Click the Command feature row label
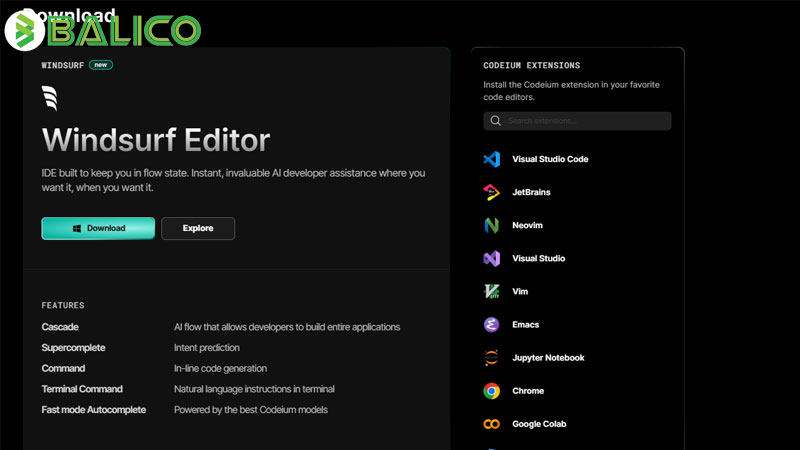Screen dimensions: 800x450 click(63, 368)
